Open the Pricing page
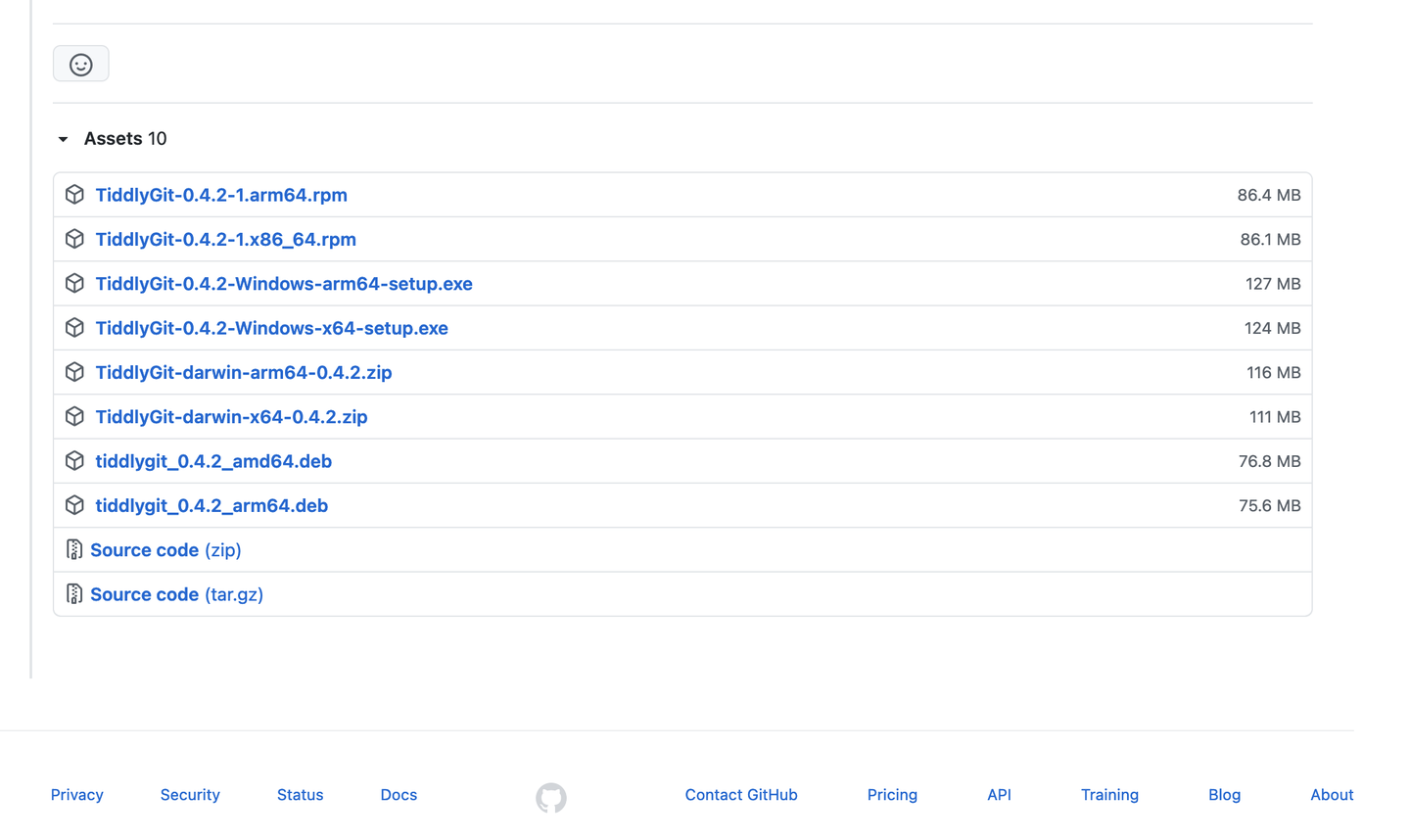This screenshot has height=840, width=1410. (x=891, y=794)
